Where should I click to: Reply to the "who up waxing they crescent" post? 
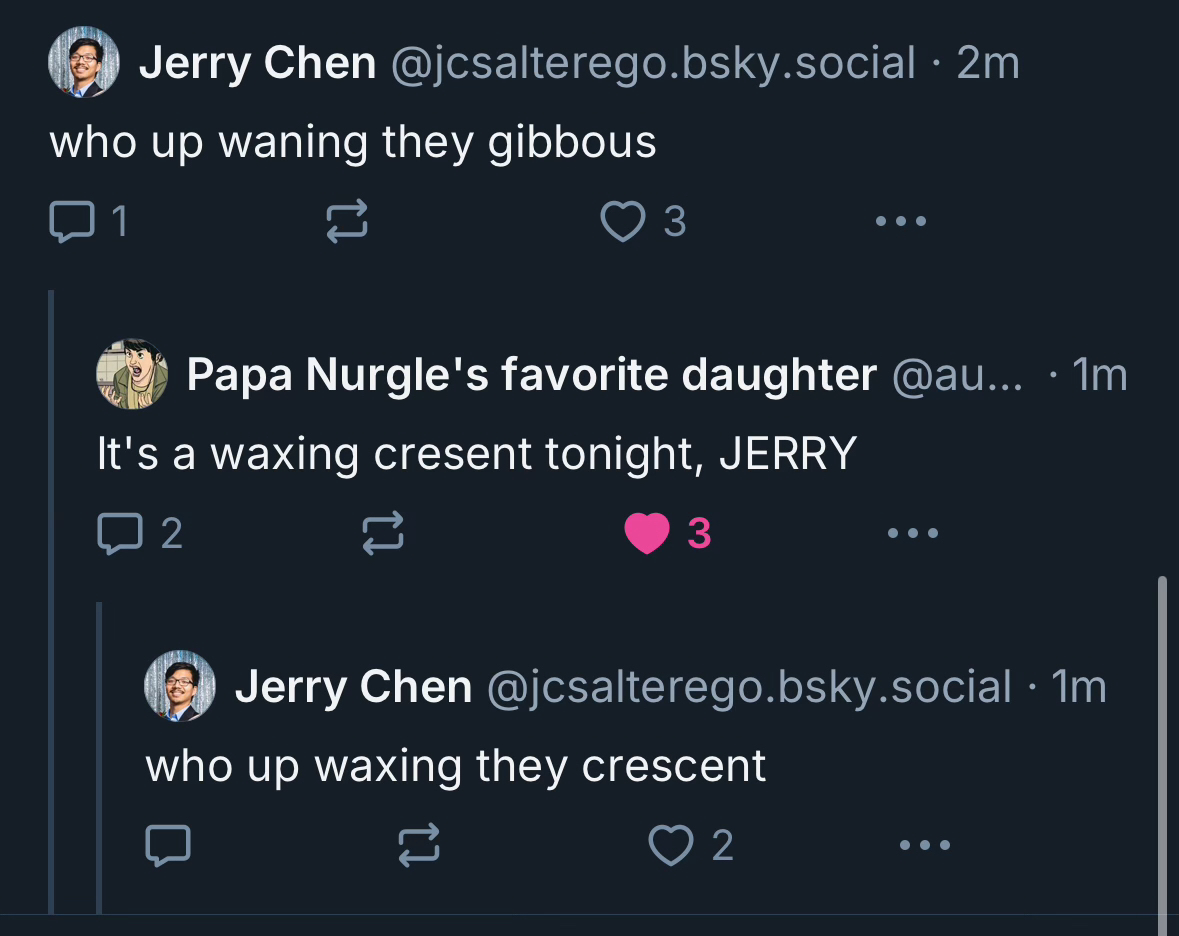167,846
